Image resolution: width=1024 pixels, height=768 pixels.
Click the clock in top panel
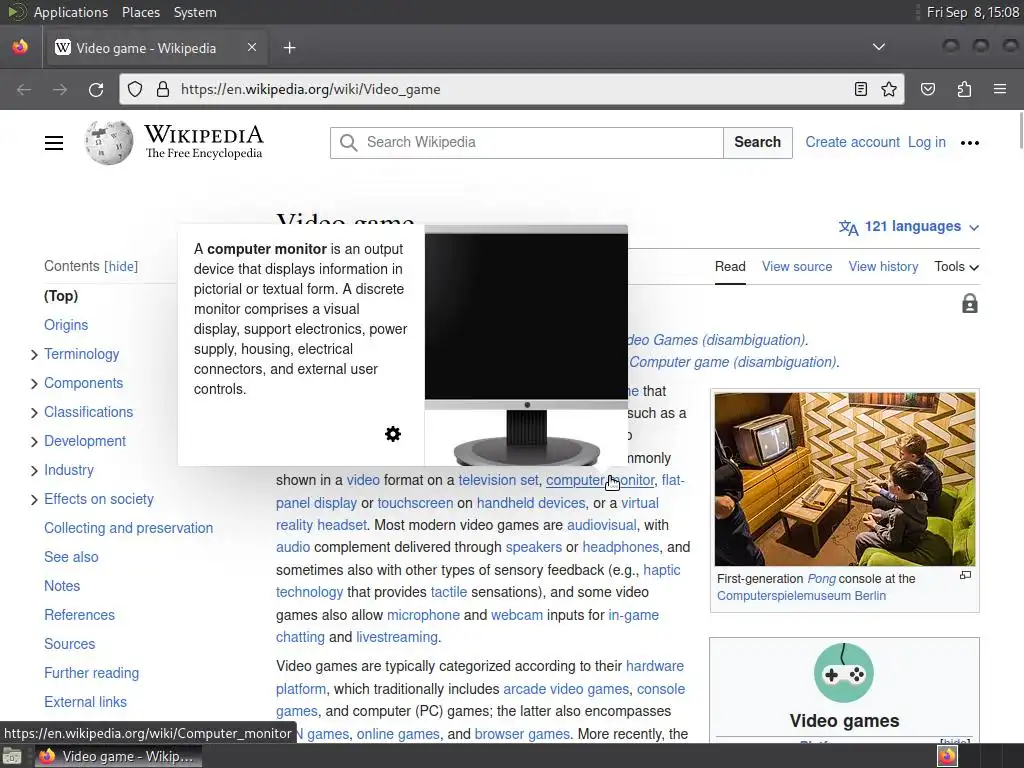(972, 12)
